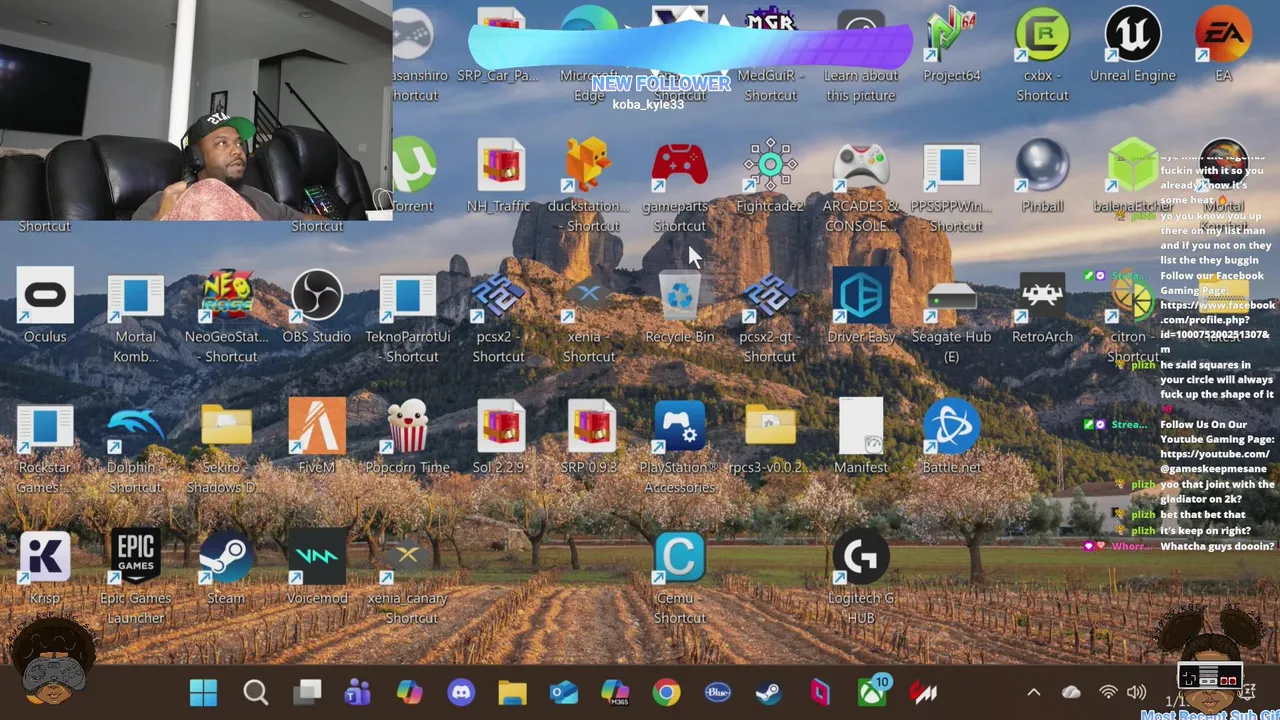Launch OBS Studio from desktop

point(317,296)
